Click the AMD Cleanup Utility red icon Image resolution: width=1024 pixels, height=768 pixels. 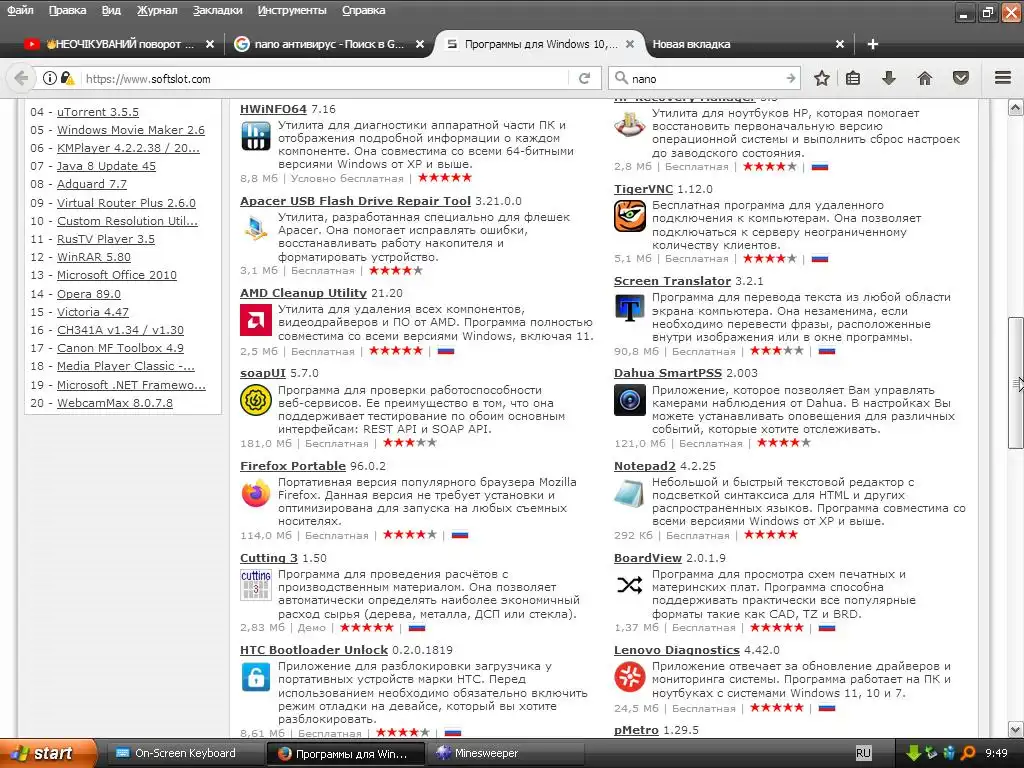click(255, 320)
